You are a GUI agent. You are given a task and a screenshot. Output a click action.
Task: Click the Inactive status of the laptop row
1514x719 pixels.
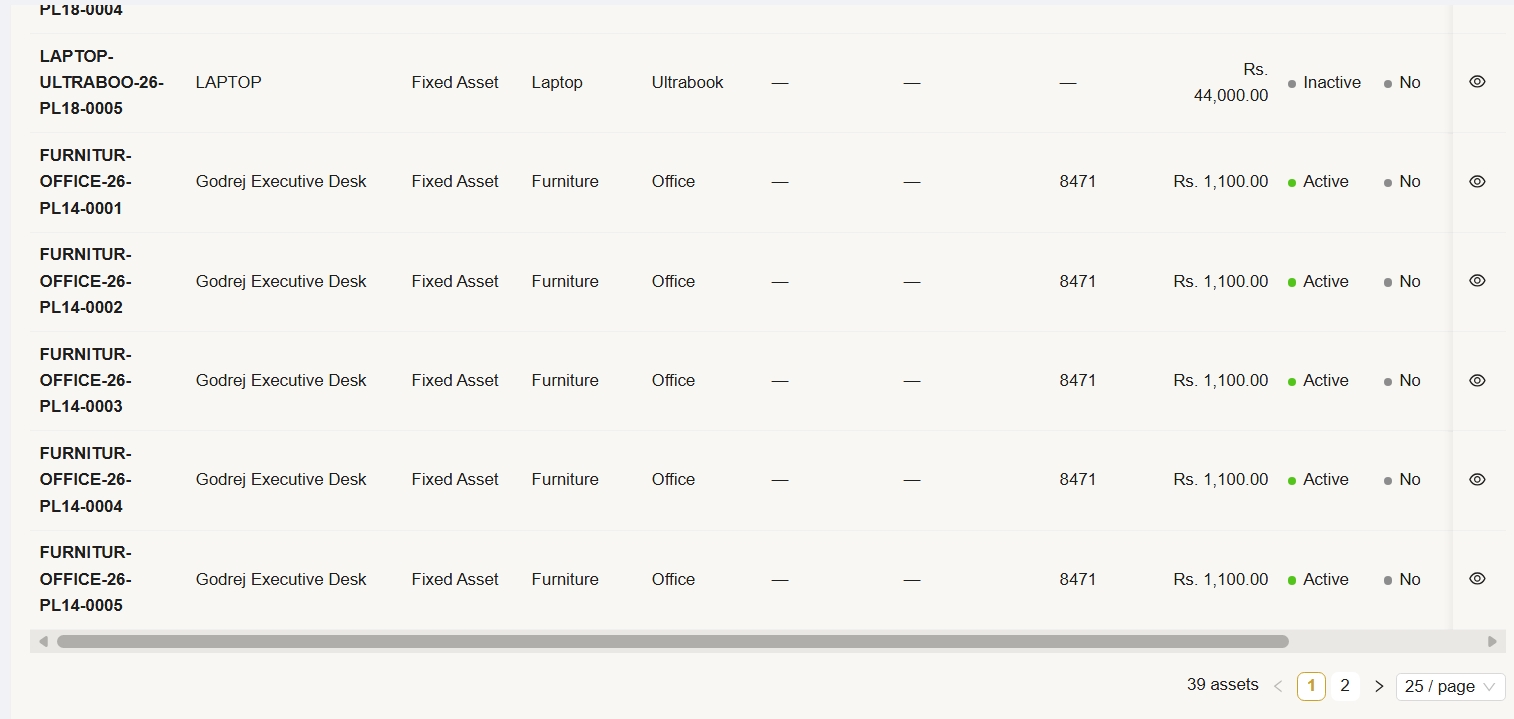1331,83
